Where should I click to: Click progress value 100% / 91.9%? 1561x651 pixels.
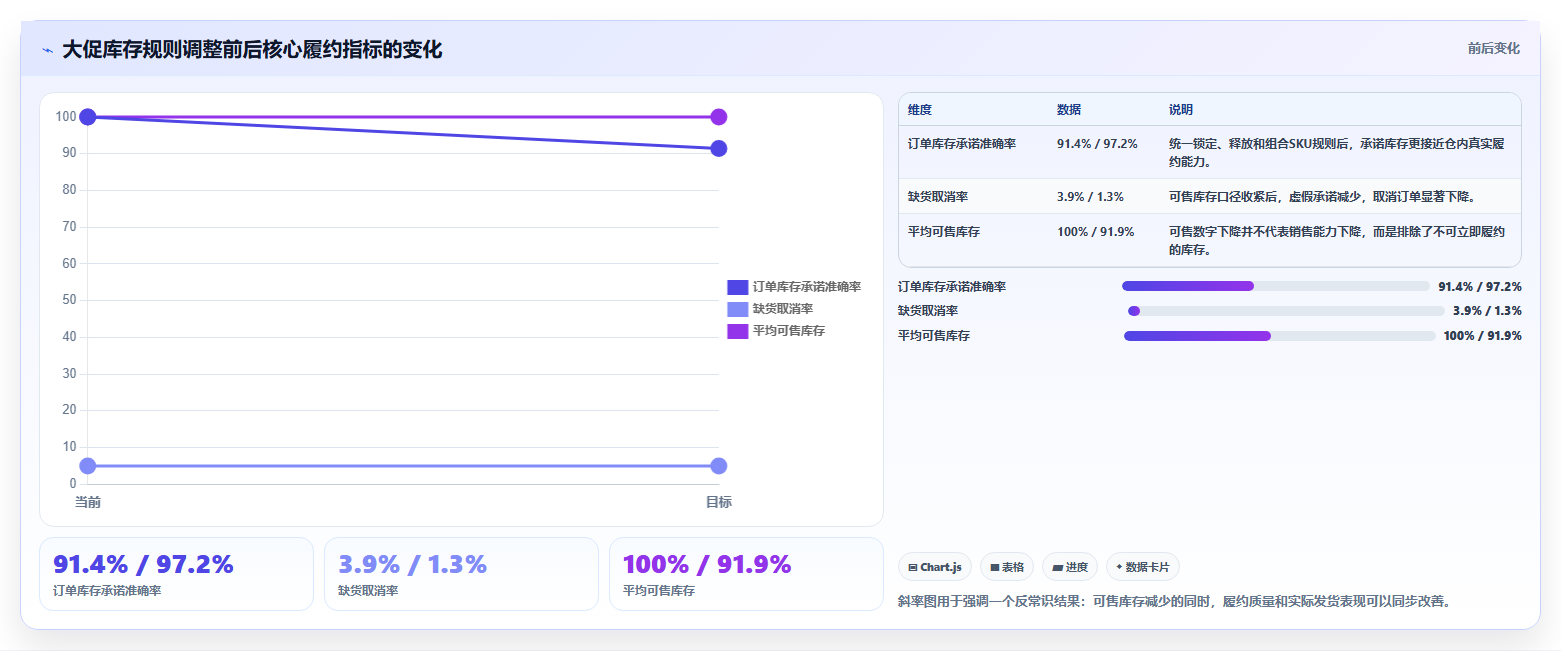(x=1483, y=336)
